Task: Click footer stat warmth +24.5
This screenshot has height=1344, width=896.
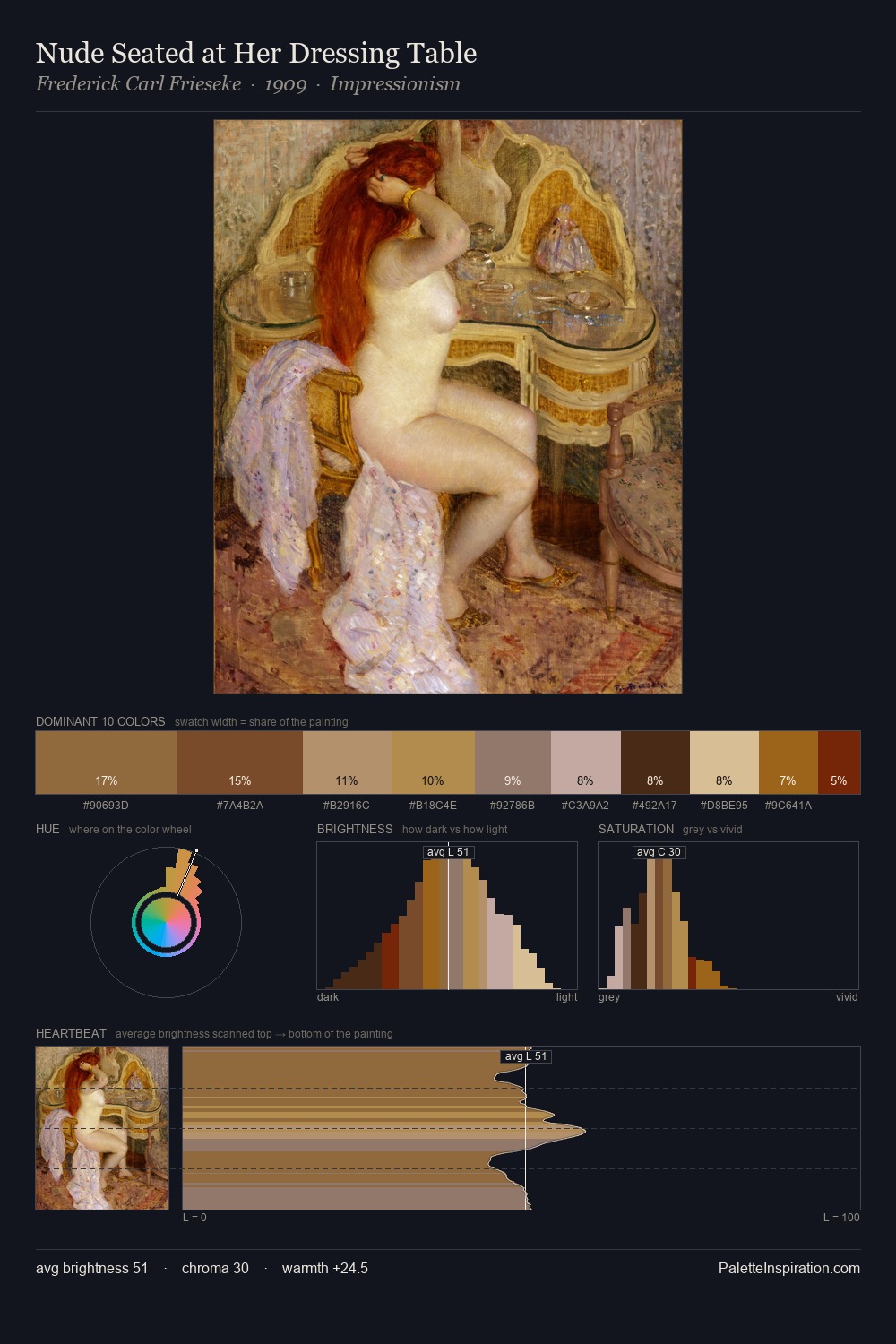Action: coord(325,1268)
